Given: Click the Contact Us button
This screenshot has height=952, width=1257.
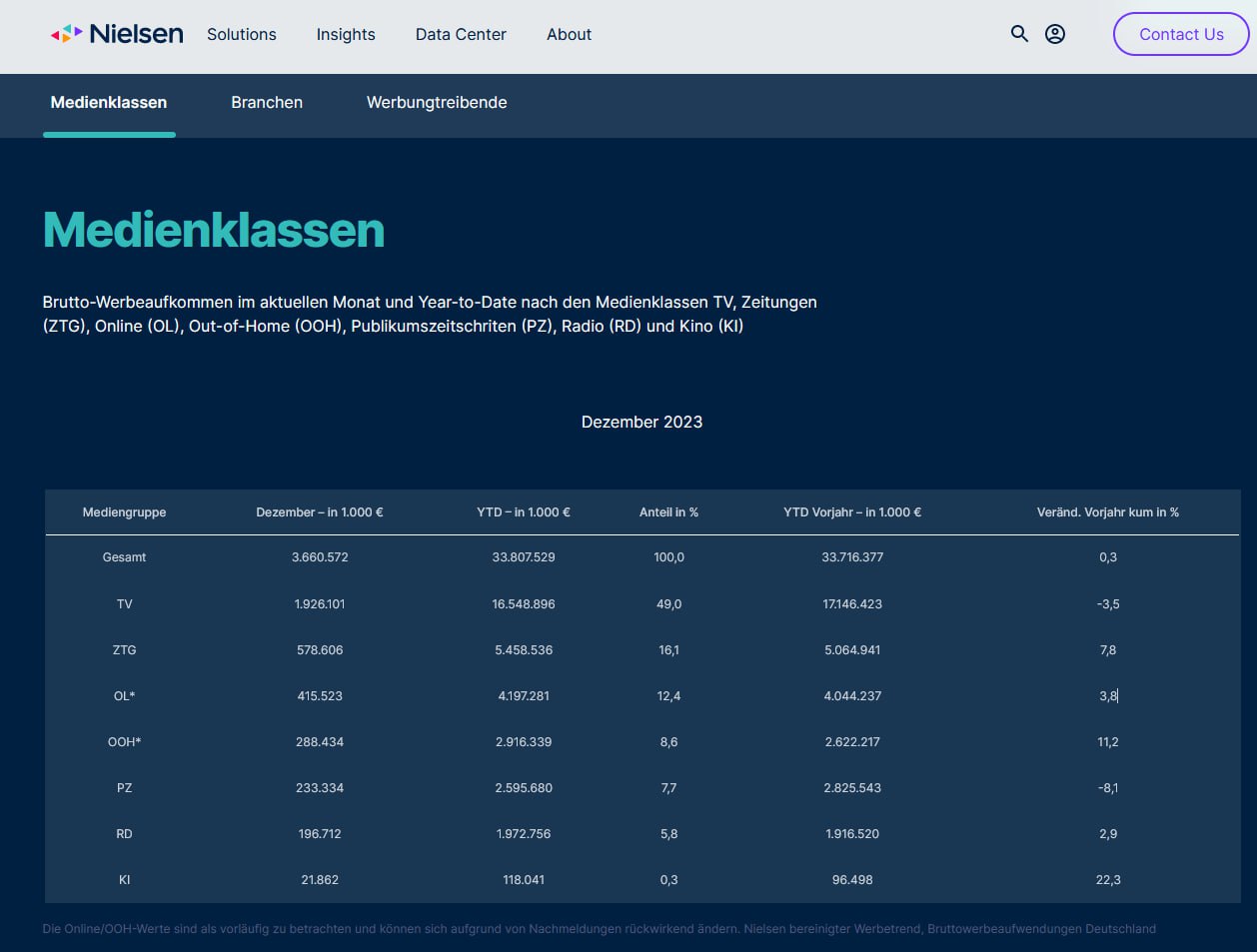Looking at the screenshot, I should coord(1181,34).
